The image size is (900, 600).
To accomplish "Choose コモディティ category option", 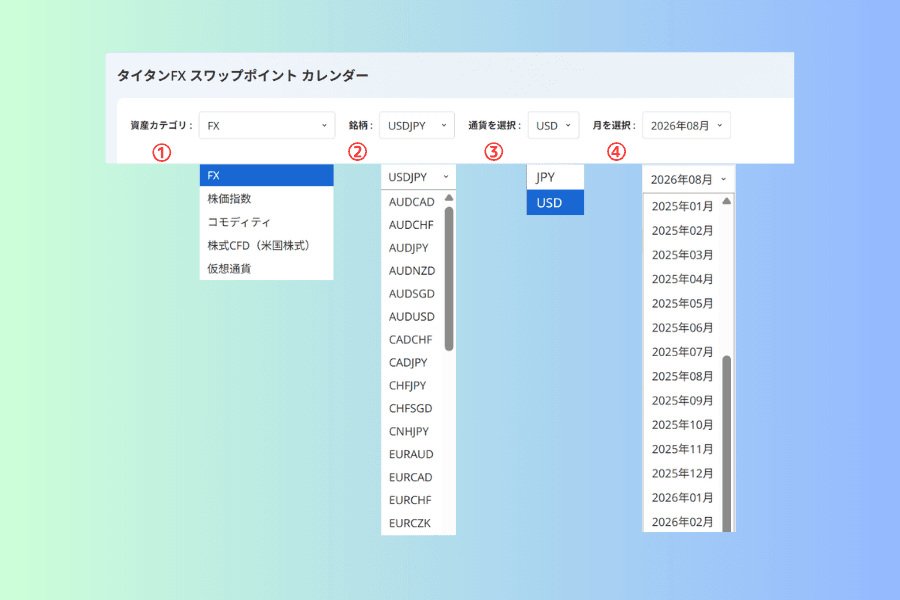I will pos(266,222).
